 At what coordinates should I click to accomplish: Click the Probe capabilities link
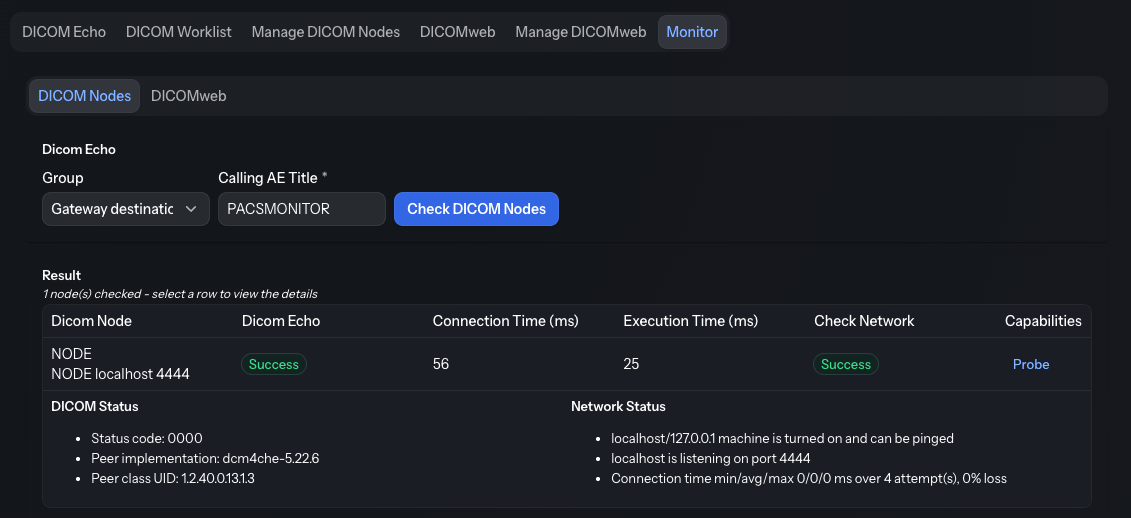click(x=1031, y=364)
